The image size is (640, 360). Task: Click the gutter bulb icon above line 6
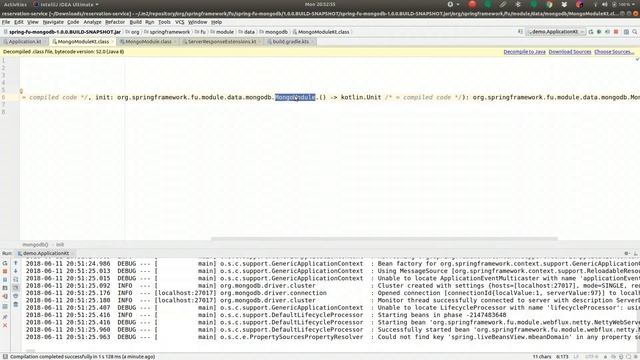point(21,91)
